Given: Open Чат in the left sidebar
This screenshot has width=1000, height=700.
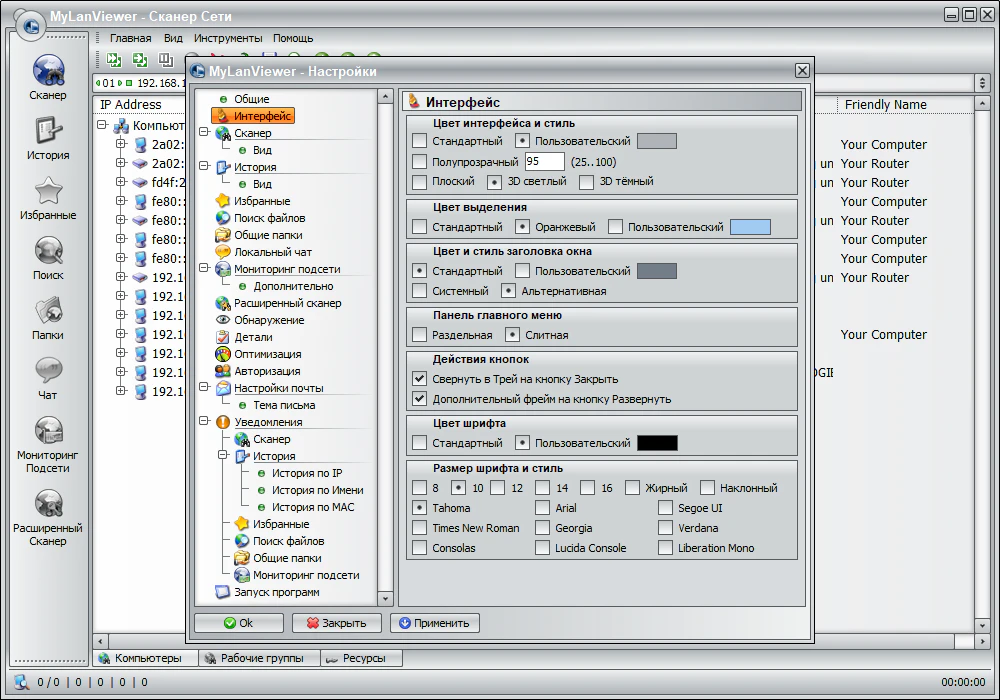Looking at the screenshot, I should pyautogui.click(x=48, y=372).
